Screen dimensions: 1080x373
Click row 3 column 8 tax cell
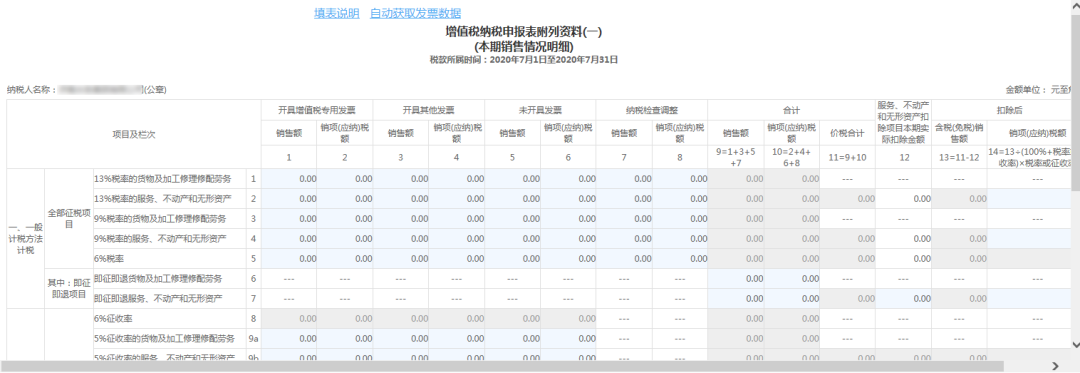click(x=680, y=219)
